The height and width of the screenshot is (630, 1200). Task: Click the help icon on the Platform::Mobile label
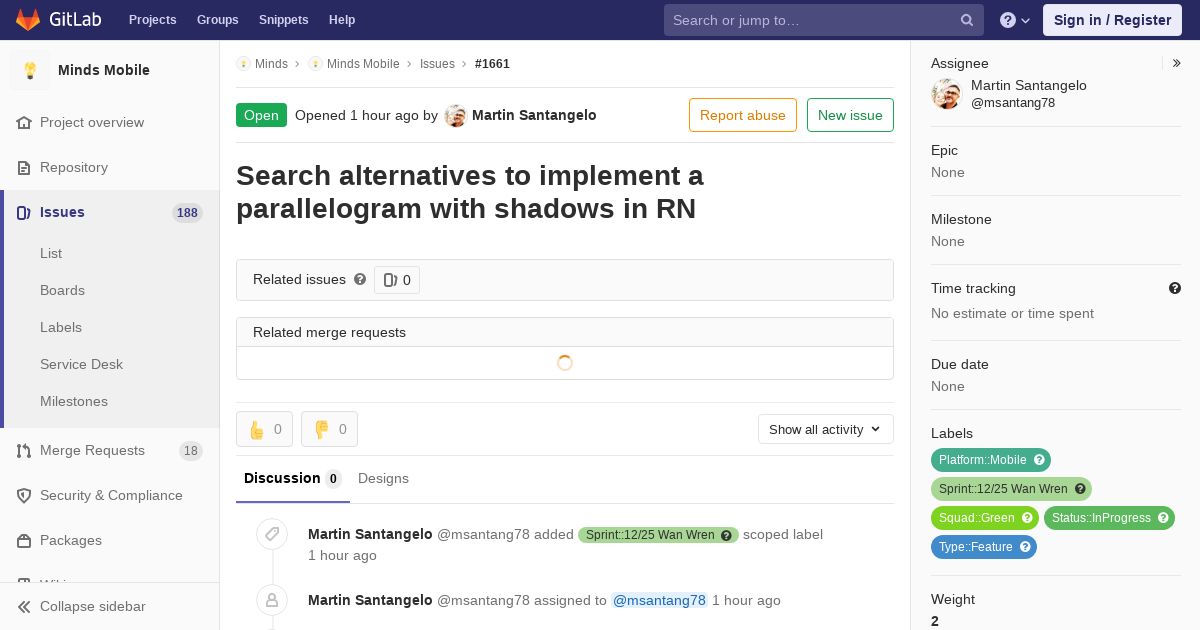1039,460
